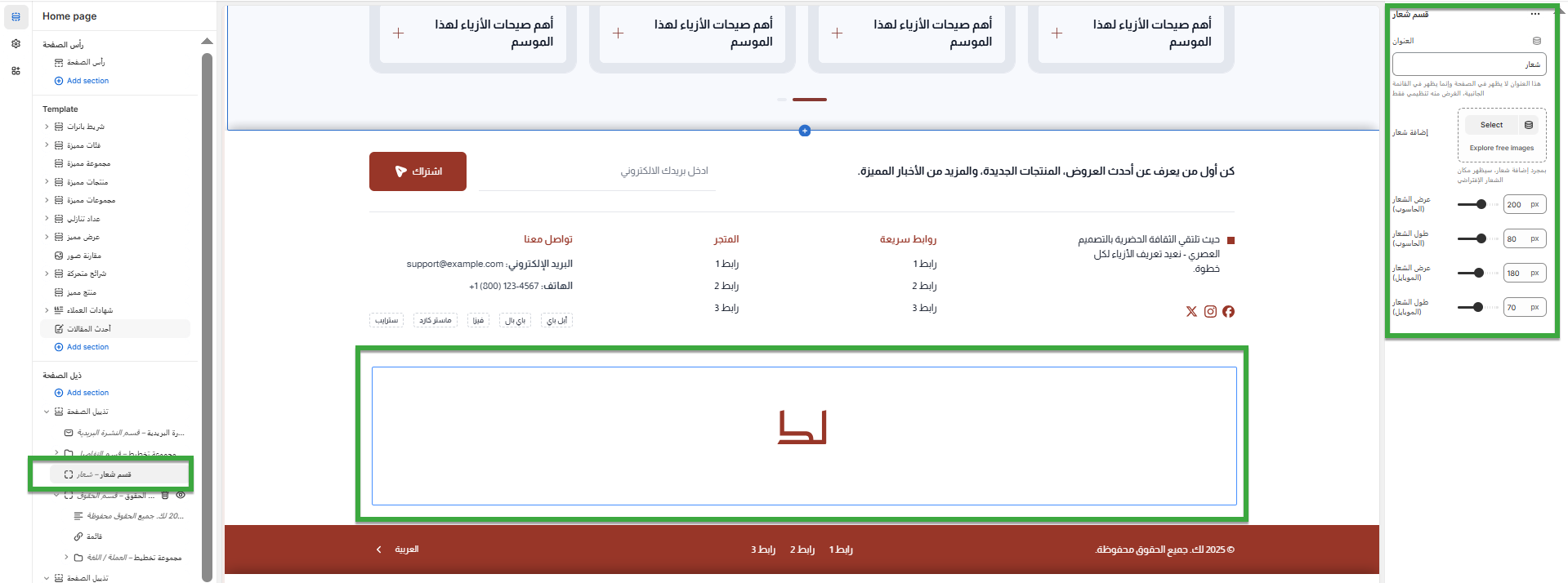
Task: Open theme settings gear icon
Action: pyautogui.click(x=16, y=44)
